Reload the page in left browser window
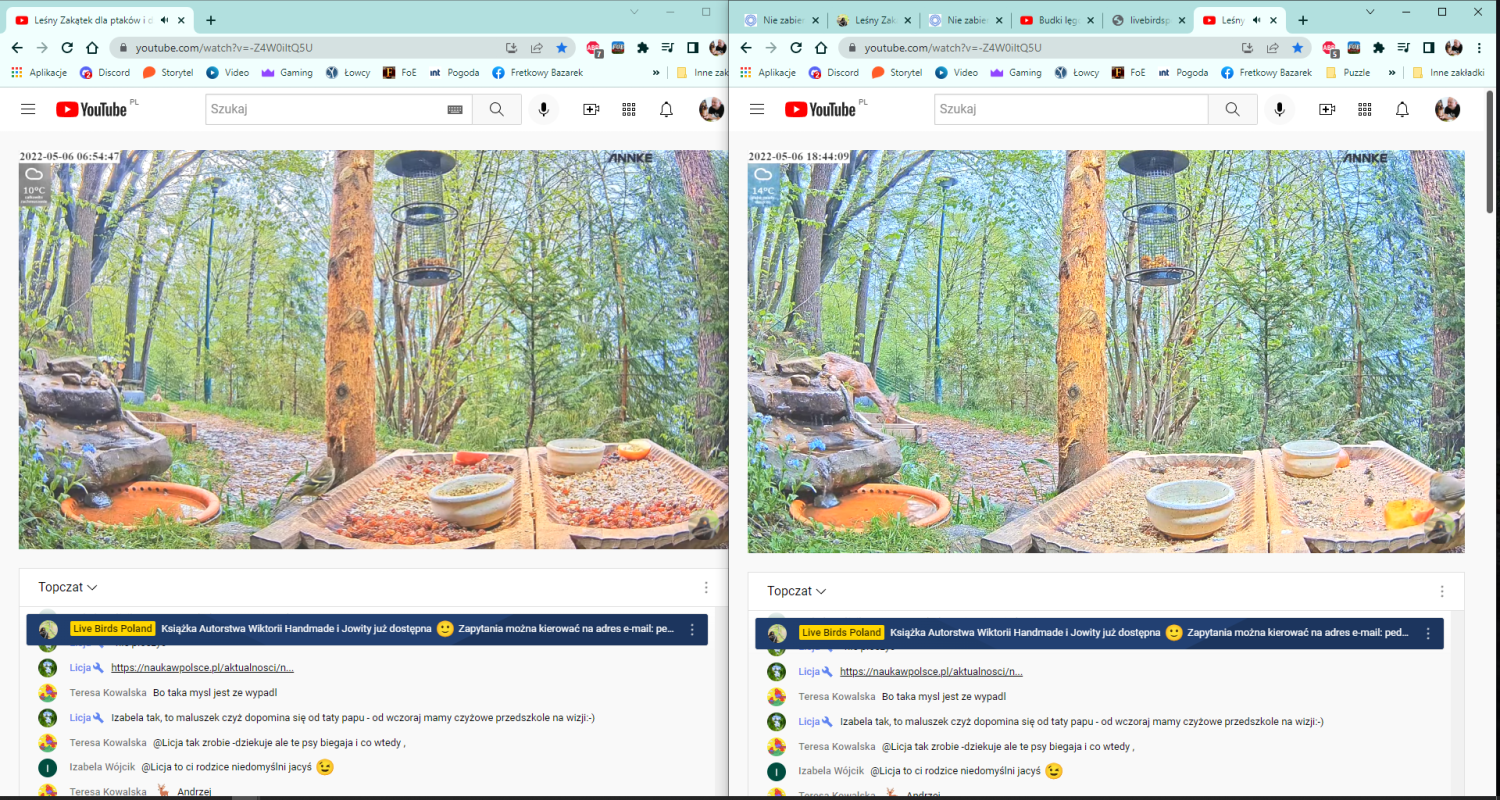Viewport: 1500px width, 800px height. pyautogui.click(x=67, y=47)
